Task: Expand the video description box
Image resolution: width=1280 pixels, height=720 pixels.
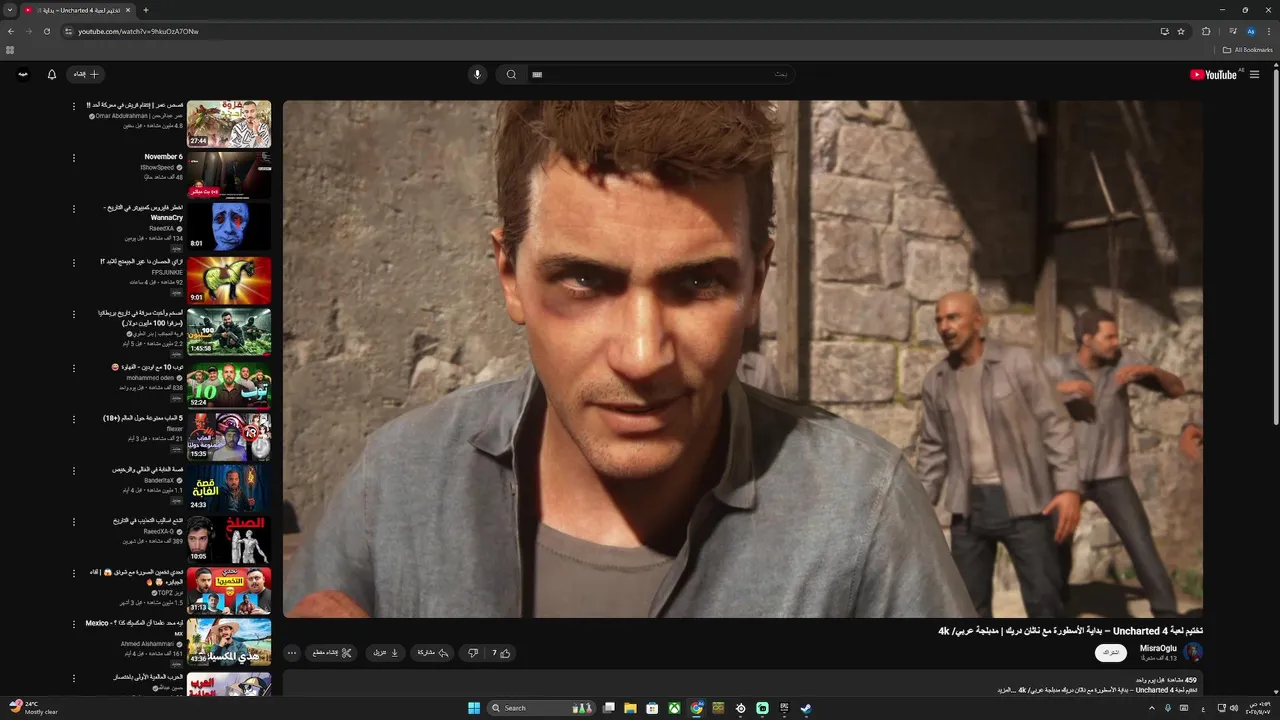Action: 742,684
